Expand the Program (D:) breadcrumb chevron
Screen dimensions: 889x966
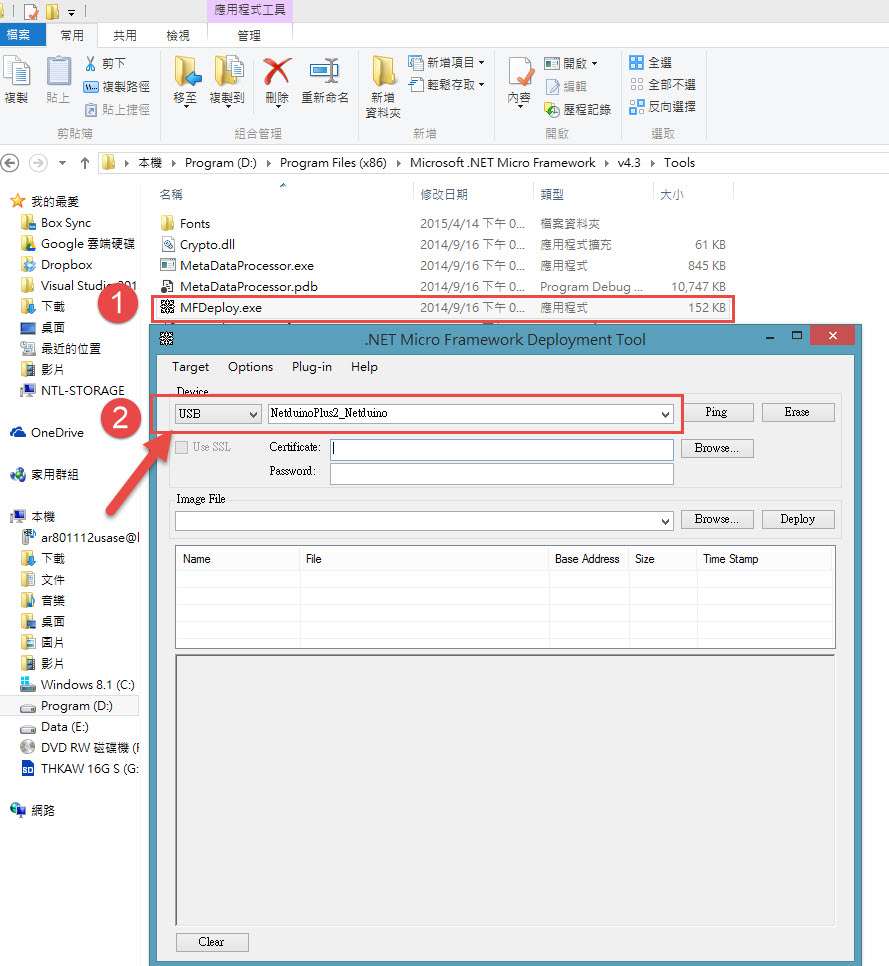tap(269, 163)
